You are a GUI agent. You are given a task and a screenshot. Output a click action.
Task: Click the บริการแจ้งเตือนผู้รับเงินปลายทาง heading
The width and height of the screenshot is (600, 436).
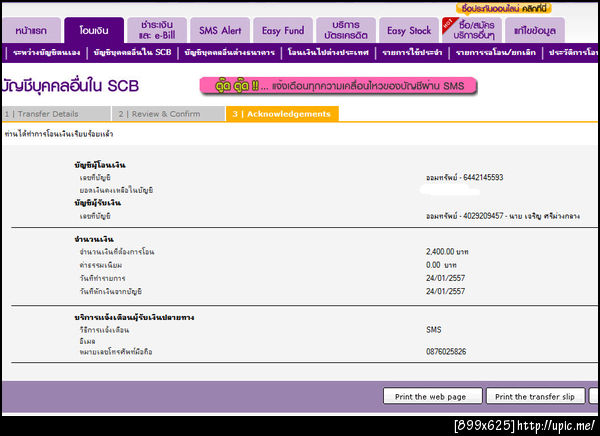click(134, 317)
